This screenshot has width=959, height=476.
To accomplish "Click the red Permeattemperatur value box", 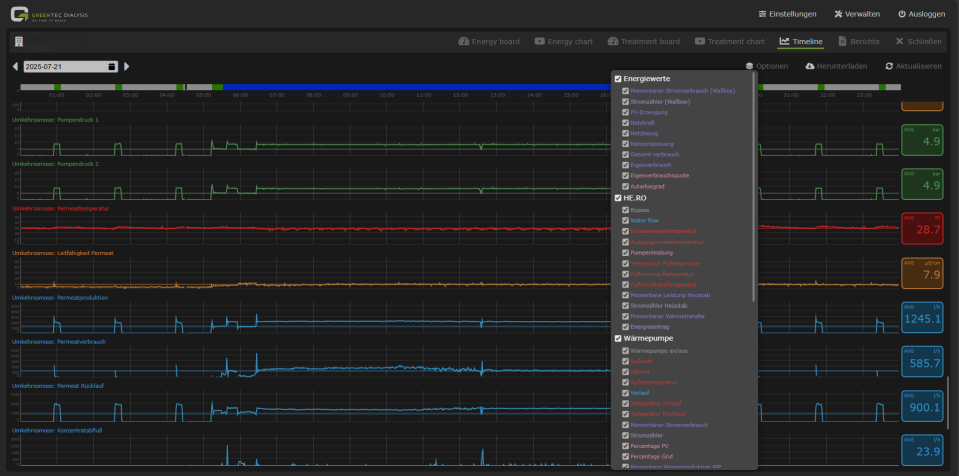I will [x=922, y=229].
